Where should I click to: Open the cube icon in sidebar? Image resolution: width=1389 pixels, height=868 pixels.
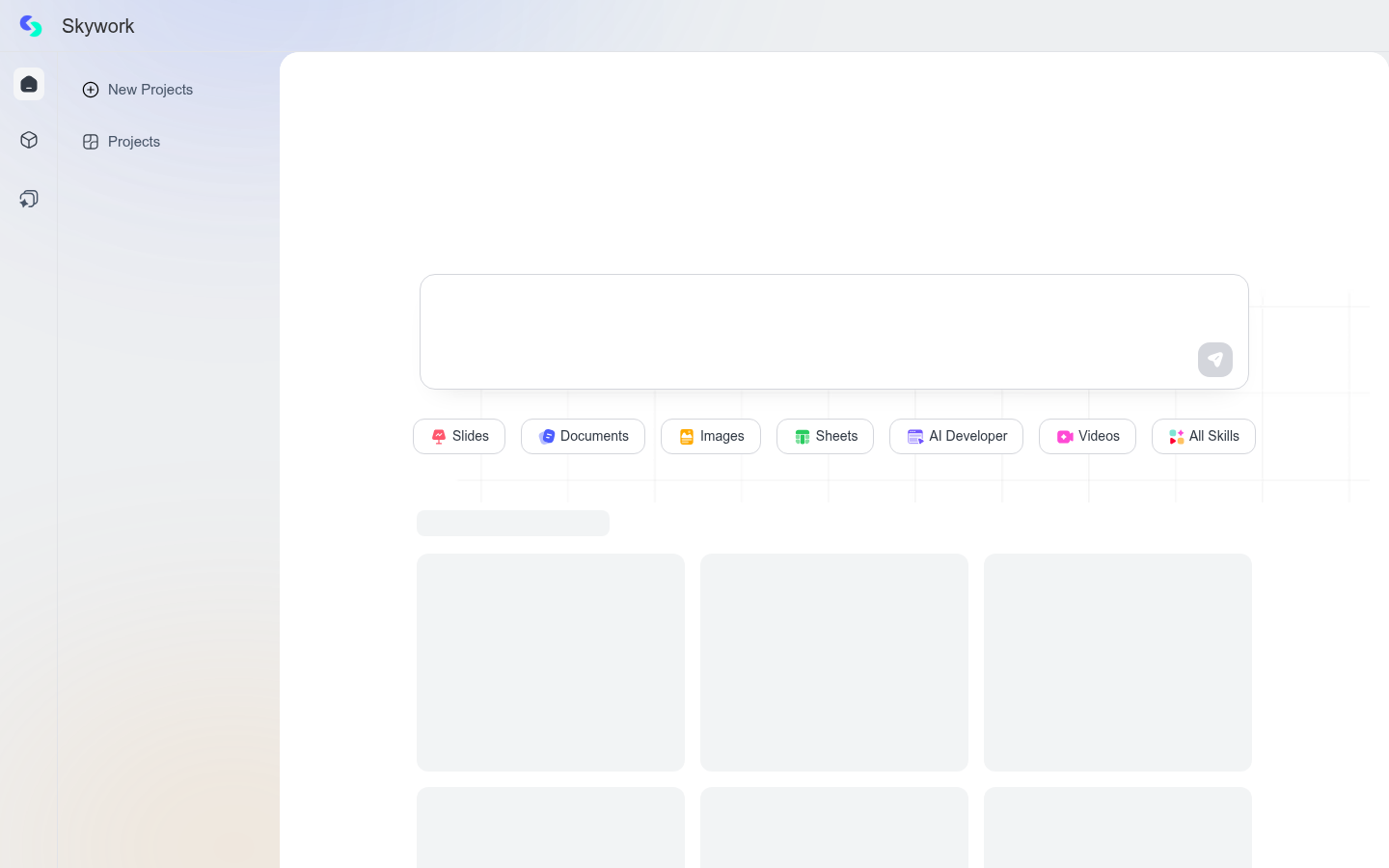tap(29, 140)
